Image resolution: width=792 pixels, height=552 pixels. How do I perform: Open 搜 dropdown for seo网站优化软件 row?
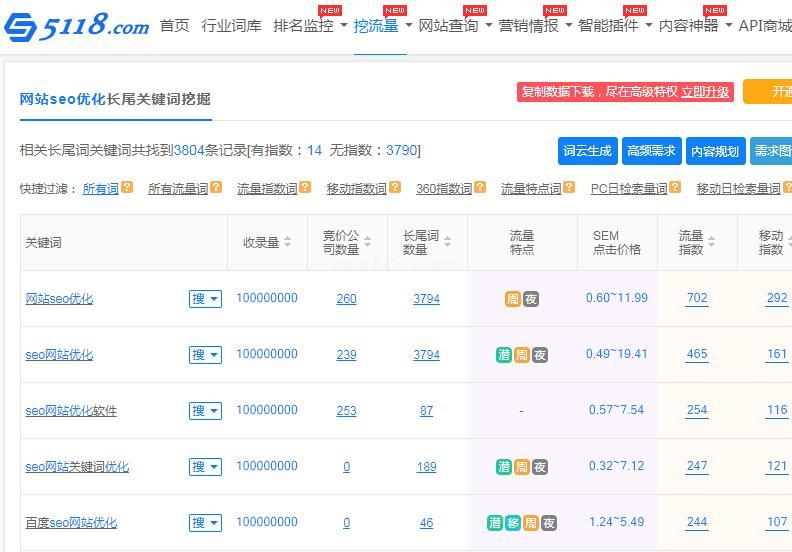pos(205,411)
